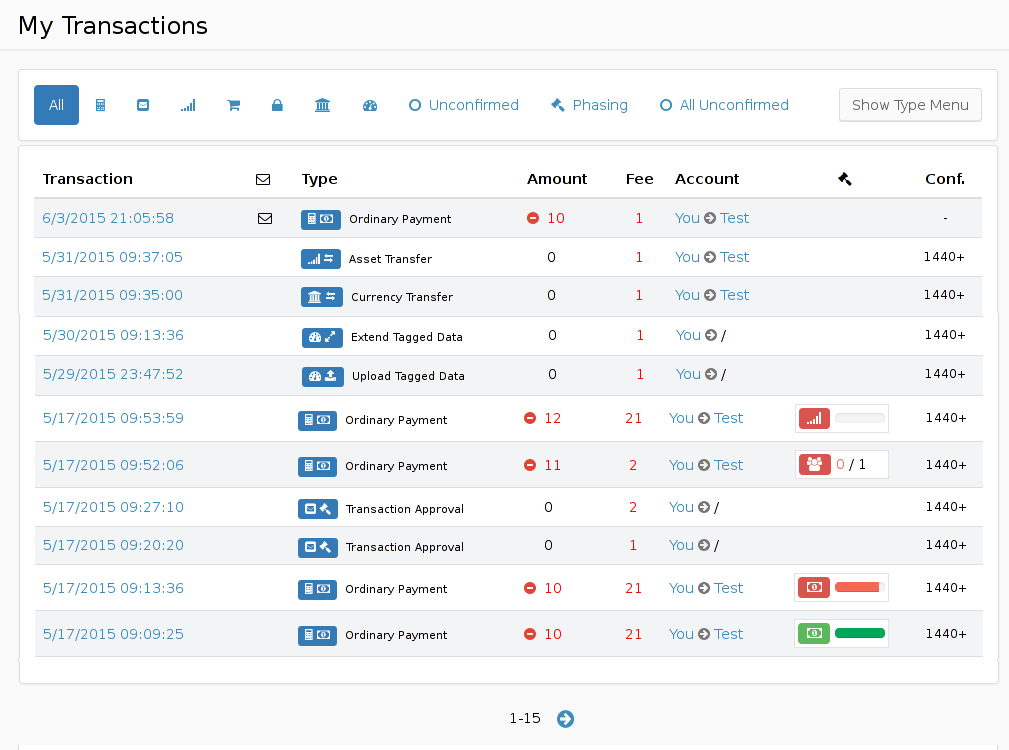
Task: Filter by payment calculator icon
Action: pos(100,105)
